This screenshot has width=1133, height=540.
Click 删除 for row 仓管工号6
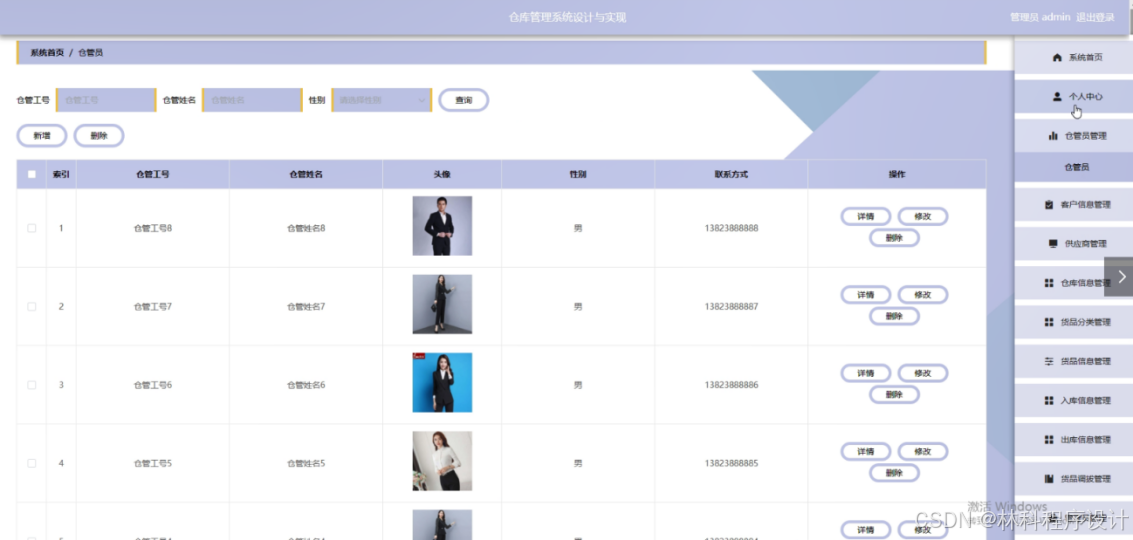pyautogui.click(x=894, y=395)
